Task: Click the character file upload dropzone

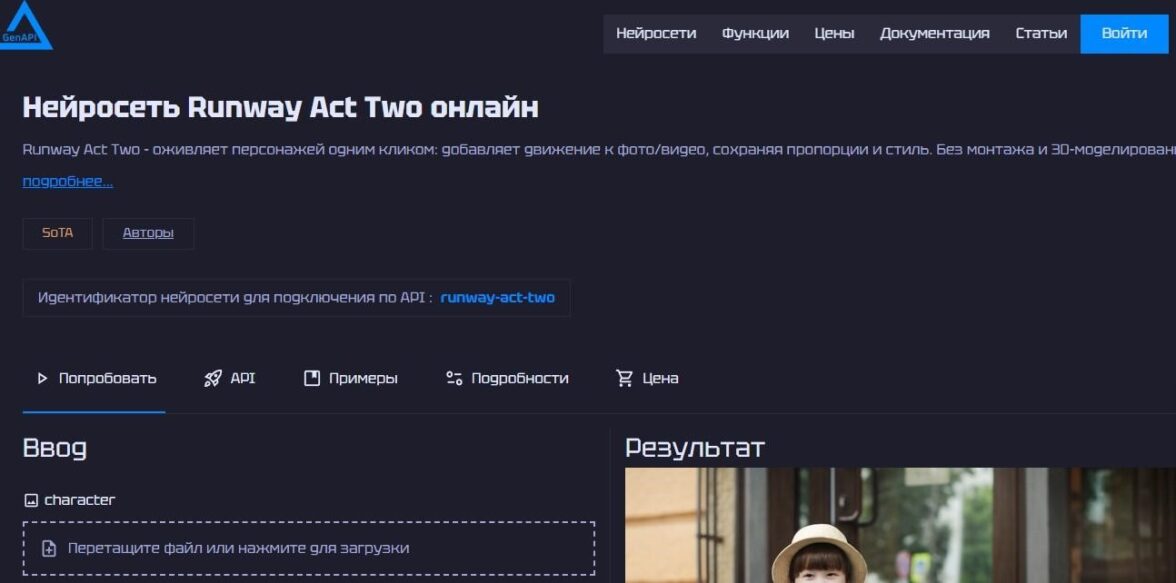Action: [x=309, y=548]
